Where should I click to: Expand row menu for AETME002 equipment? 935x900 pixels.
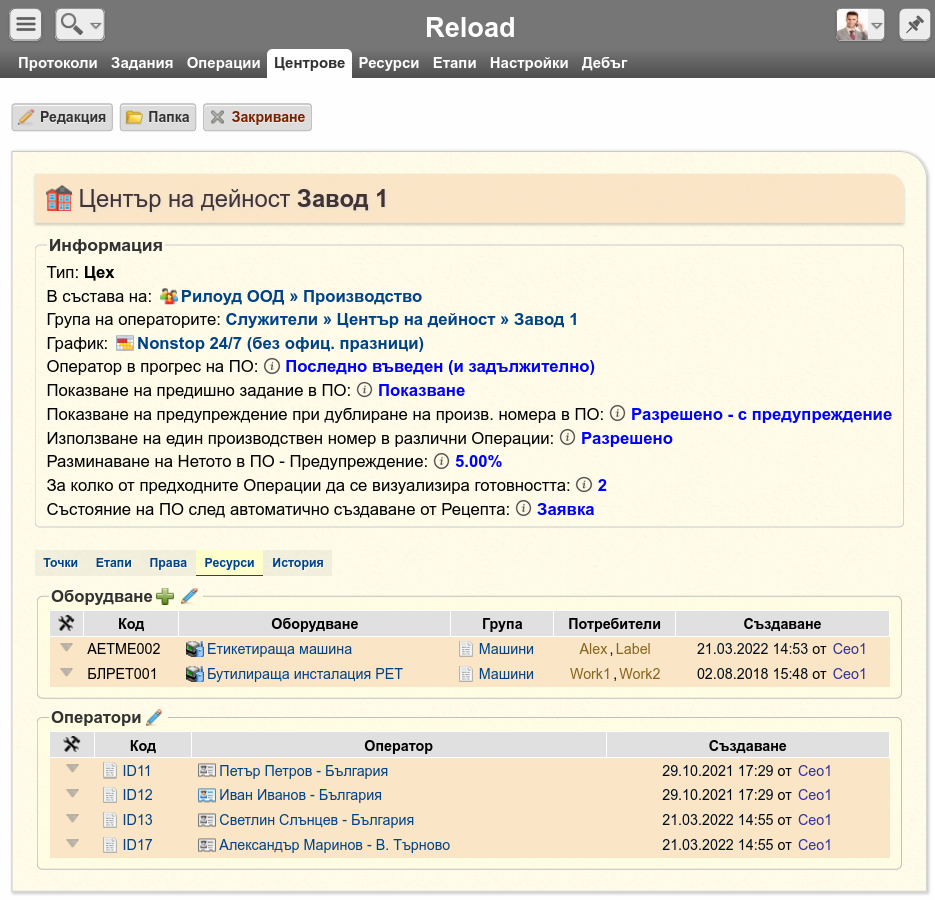tap(67, 648)
